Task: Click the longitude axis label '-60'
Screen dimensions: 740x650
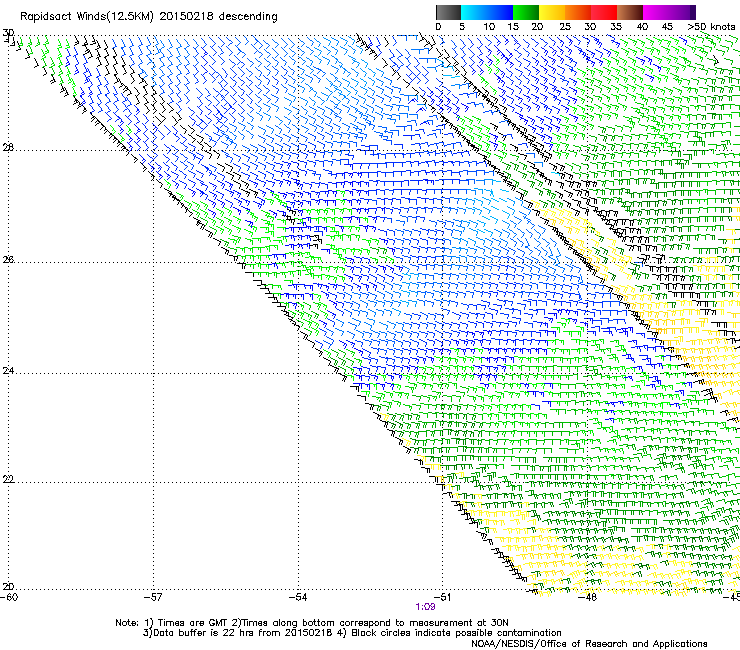Action: (9, 597)
